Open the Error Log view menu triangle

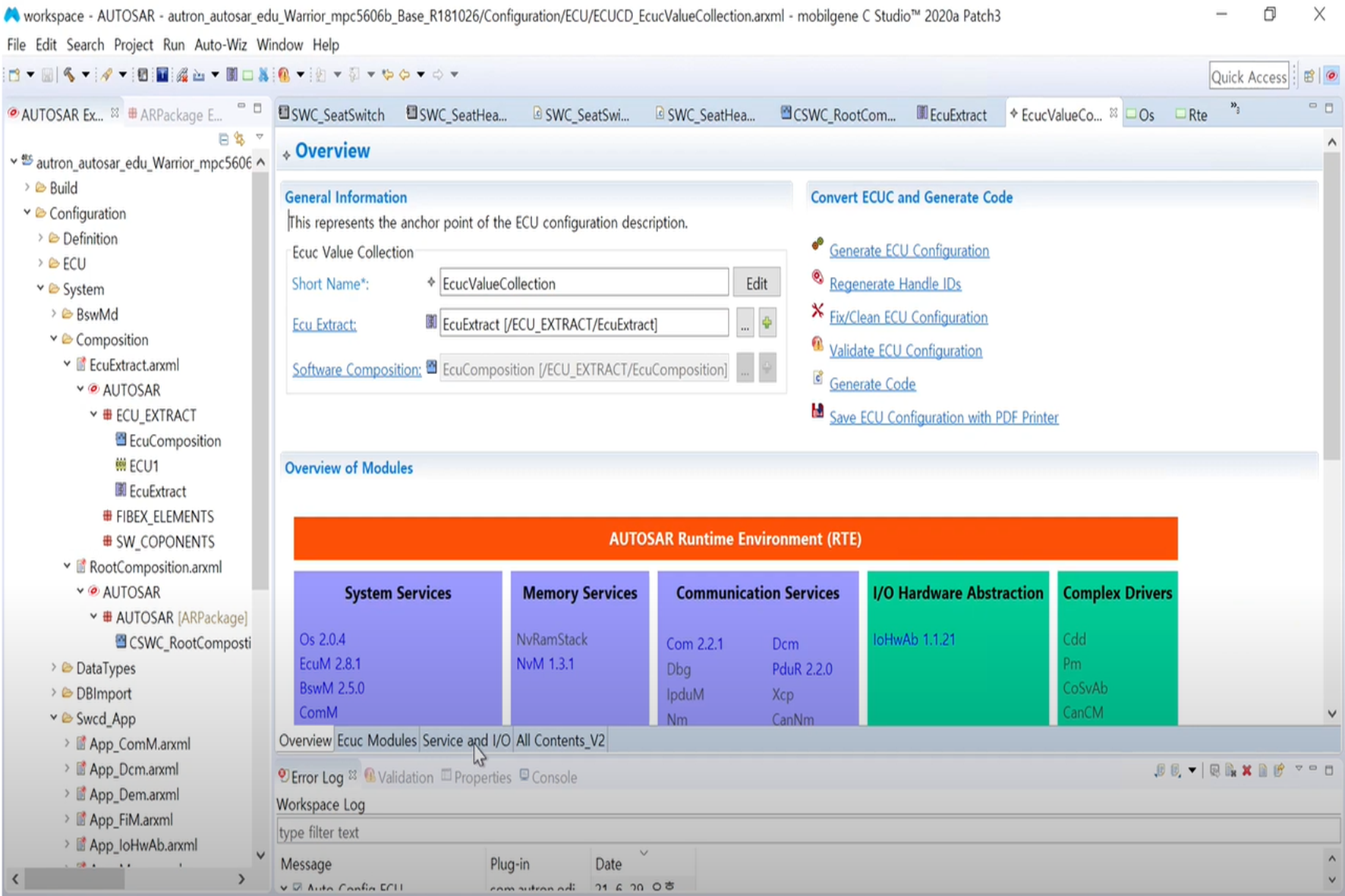click(1299, 769)
